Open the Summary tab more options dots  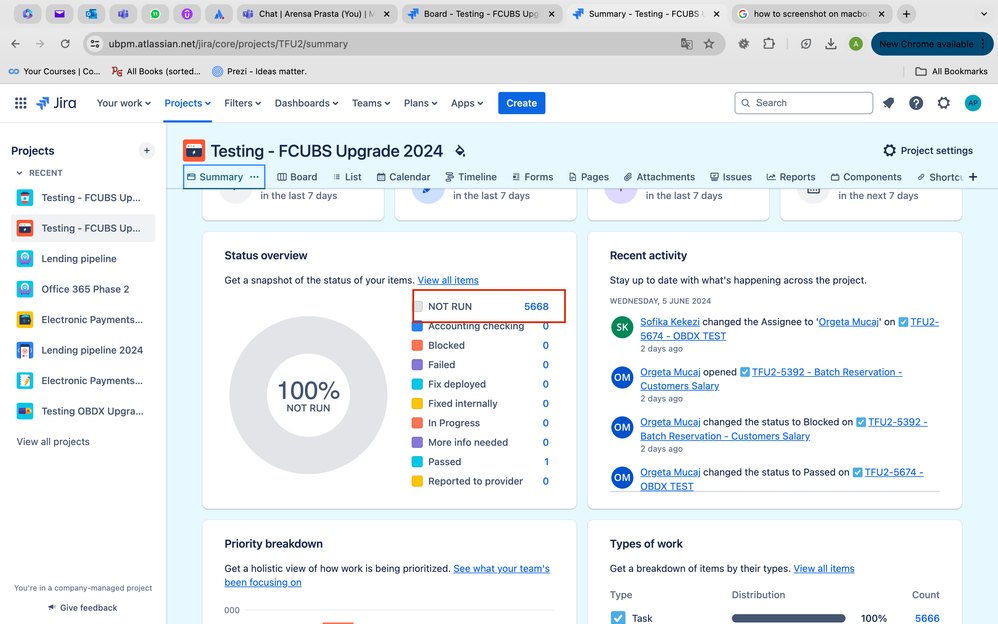click(255, 177)
